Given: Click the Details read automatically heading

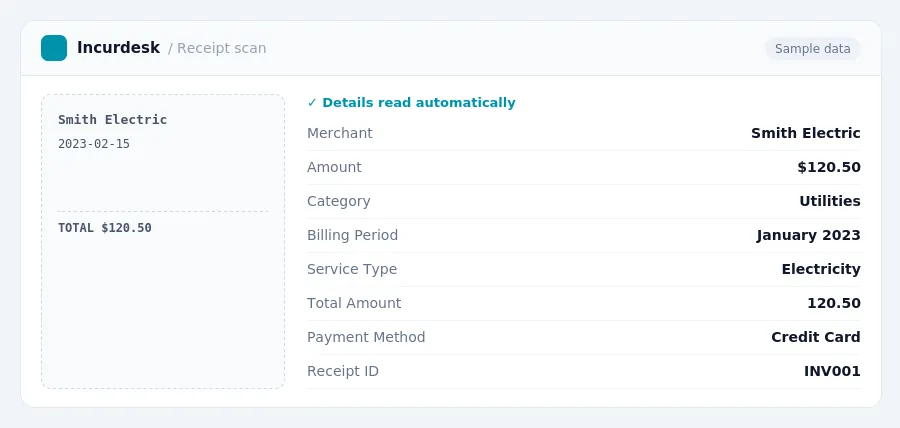Looking at the screenshot, I should coord(418,103).
